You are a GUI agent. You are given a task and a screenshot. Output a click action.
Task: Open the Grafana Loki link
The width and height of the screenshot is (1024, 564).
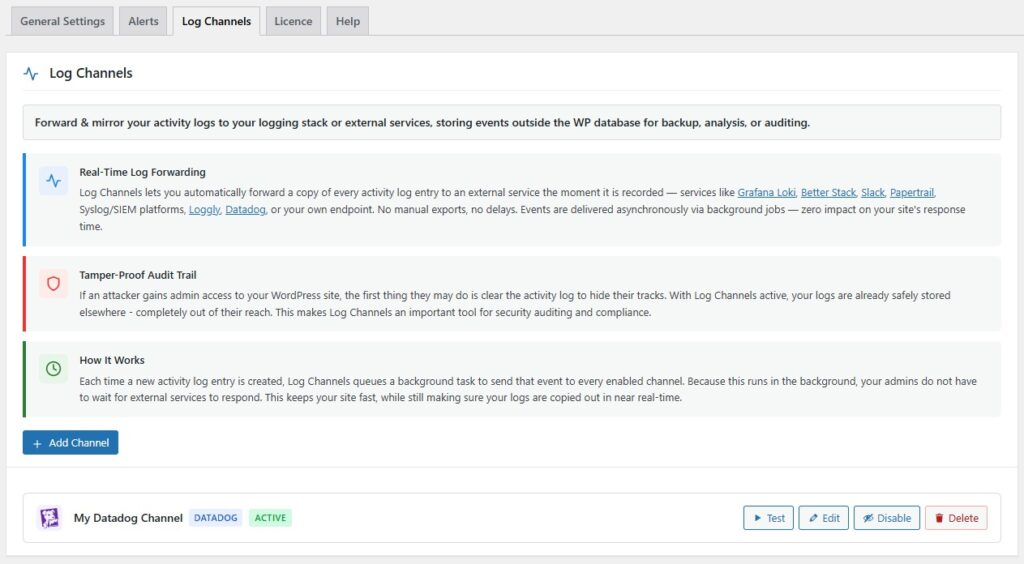(x=767, y=193)
